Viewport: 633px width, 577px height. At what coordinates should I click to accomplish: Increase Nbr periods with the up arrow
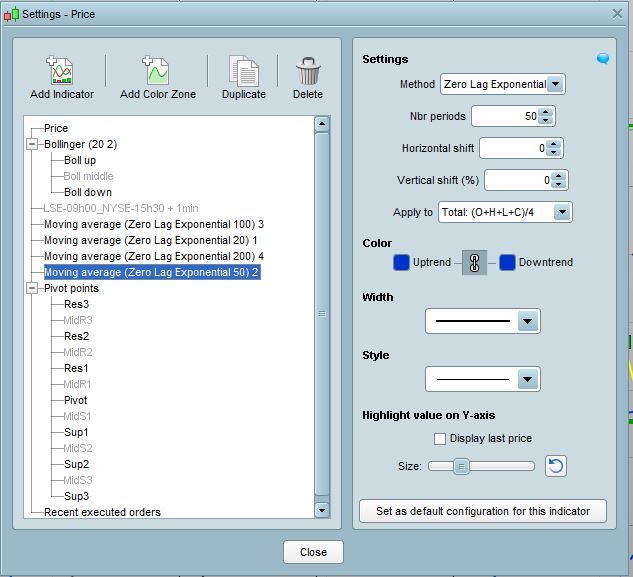tap(545, 112)
